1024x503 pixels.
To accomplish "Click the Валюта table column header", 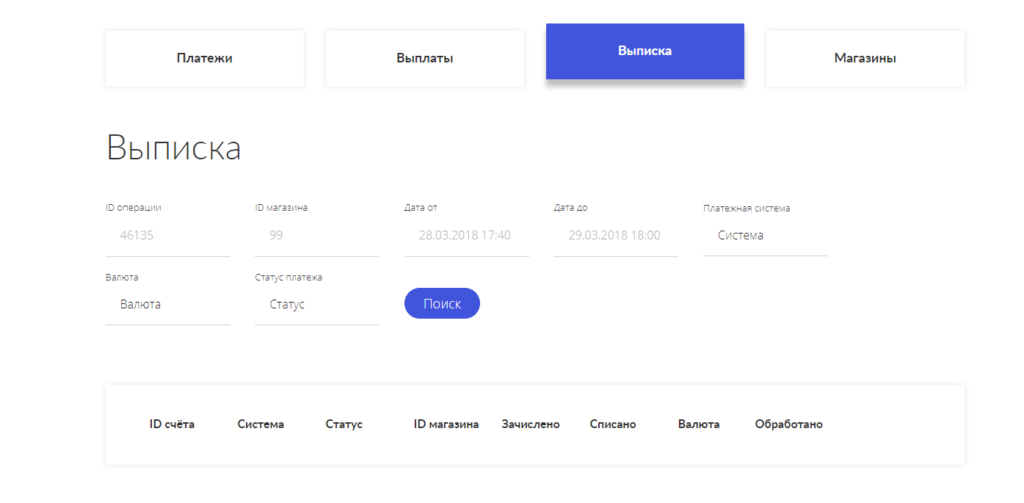I will point(698,424).
